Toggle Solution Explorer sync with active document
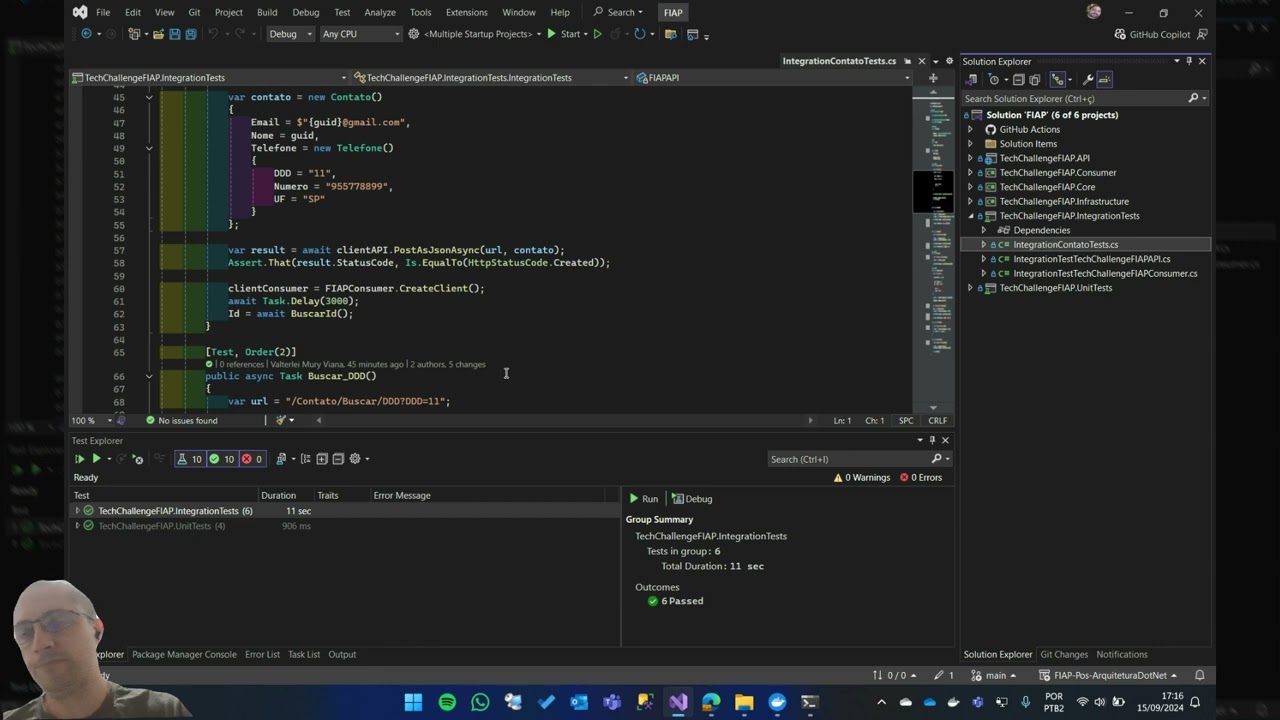Viewport: 1280px width, 720px height. [x=1057, y=80]
